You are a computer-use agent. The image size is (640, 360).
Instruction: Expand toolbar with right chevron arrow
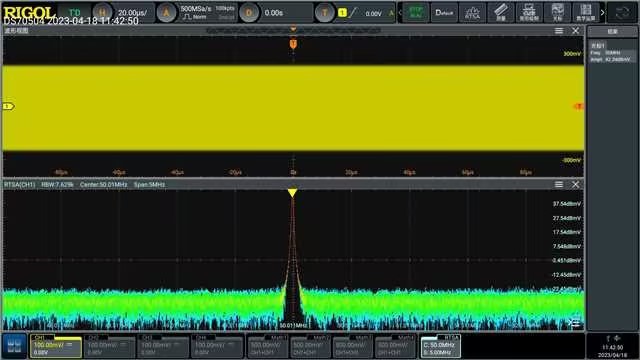point(602,13)
